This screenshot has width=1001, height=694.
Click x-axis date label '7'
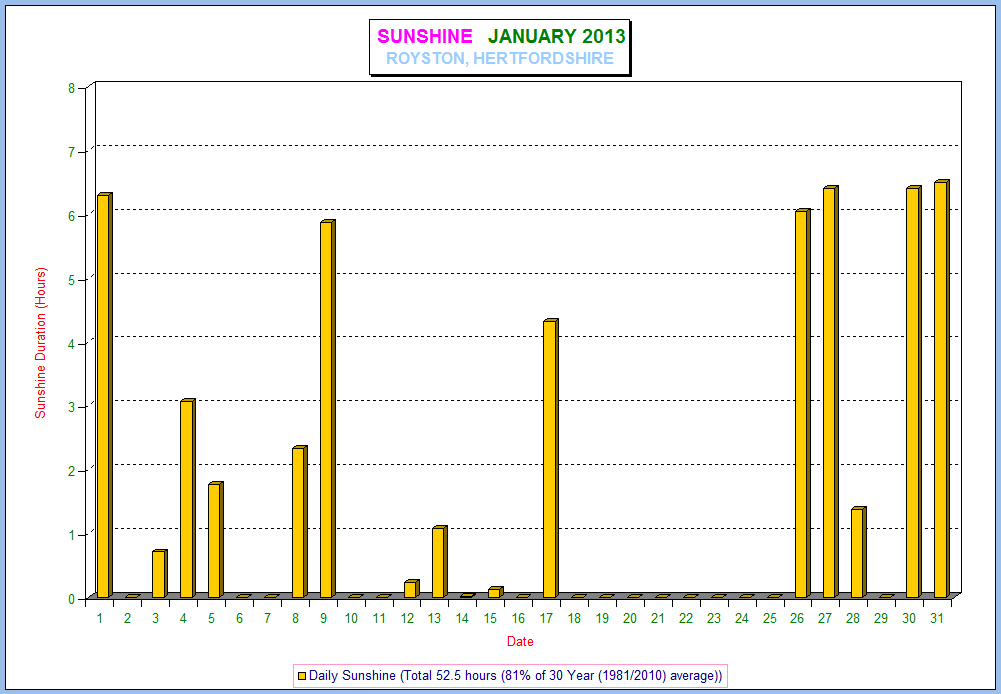point(267,618)
